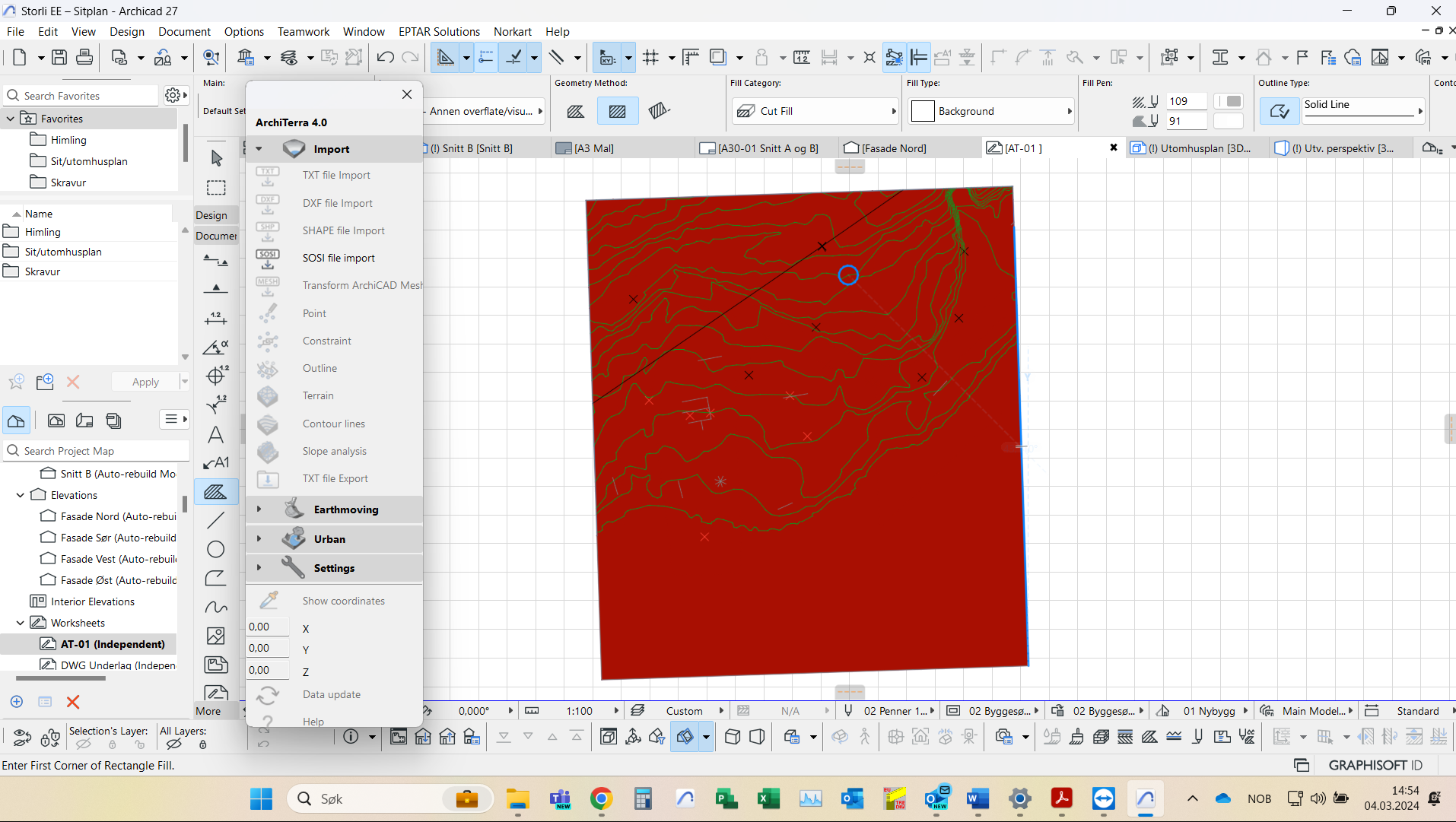Image resolution: width=1456 pixels, height=822 pixels.
Task: Click the Save icon in toolbar
Action: pos(59,57)
